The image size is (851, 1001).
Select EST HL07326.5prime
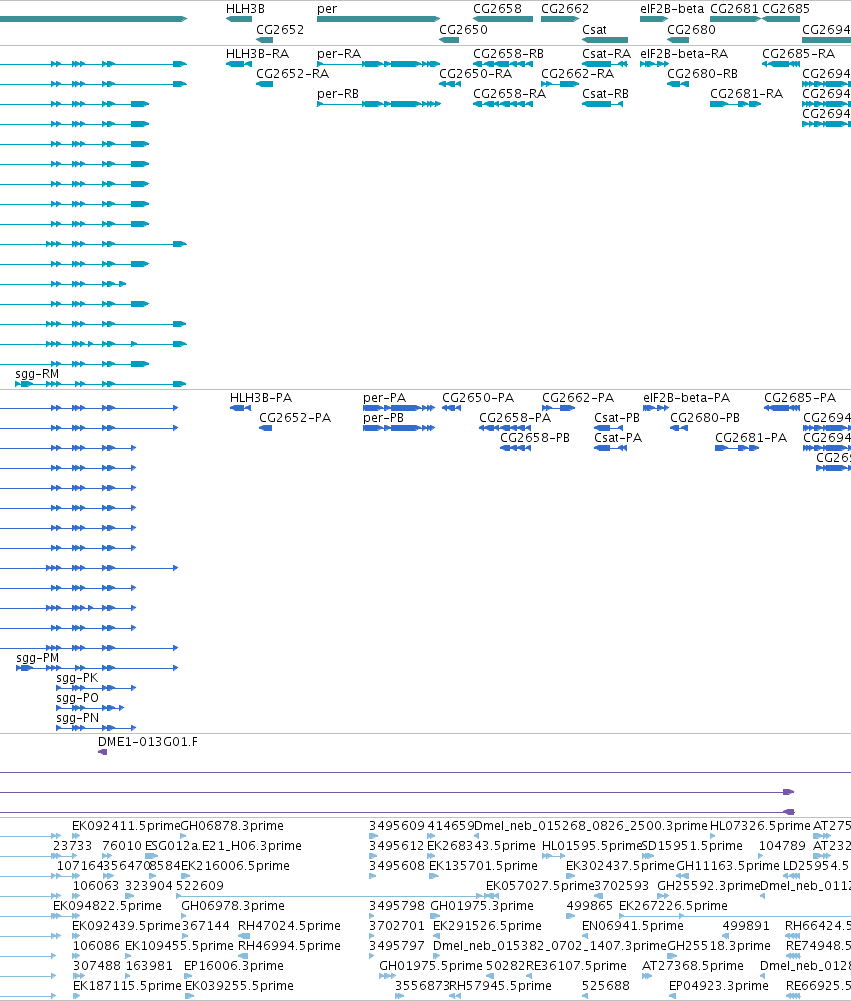pyautogui.click(x=760, y=826)
